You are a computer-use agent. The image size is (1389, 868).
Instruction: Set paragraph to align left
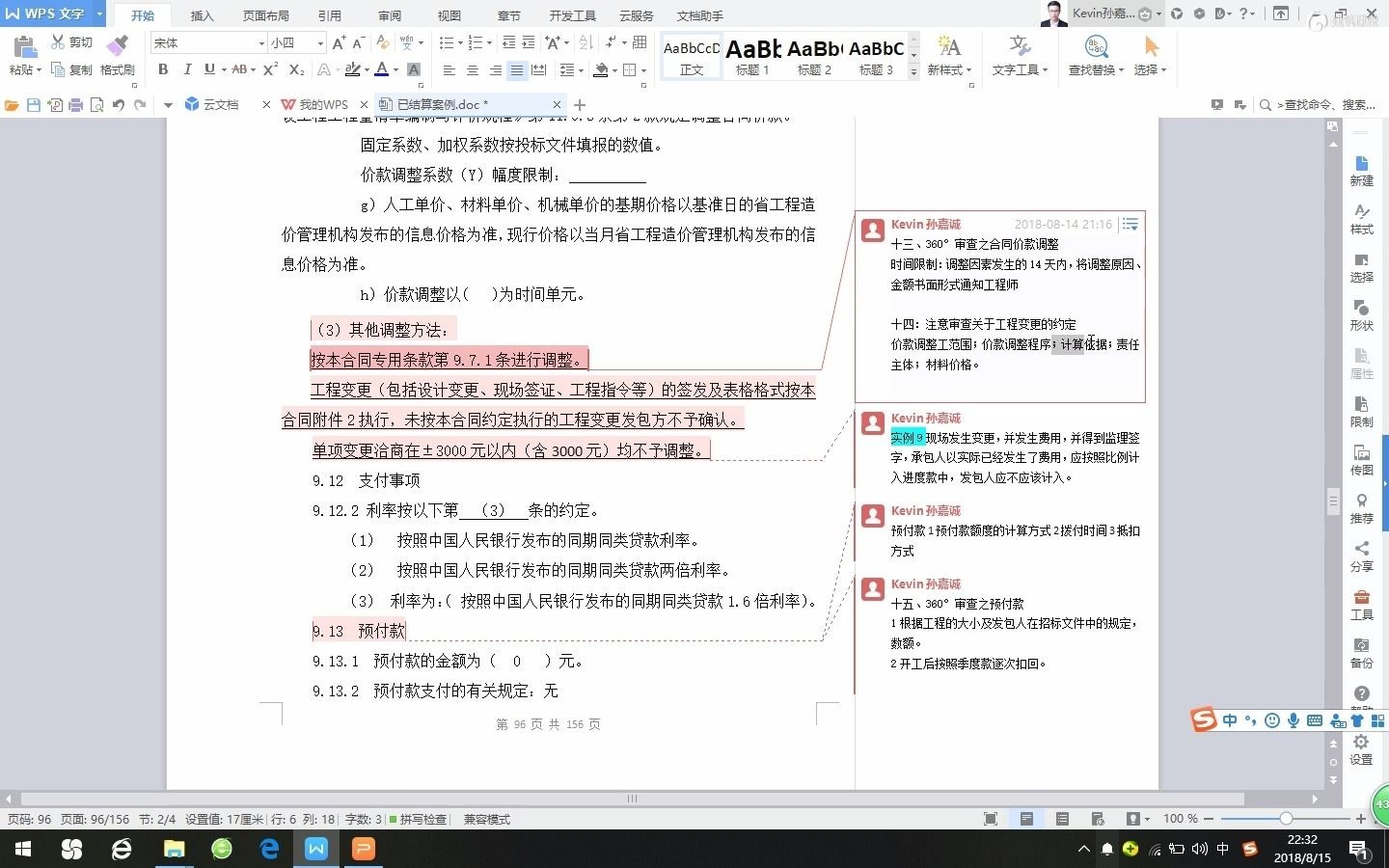[449, 69]
